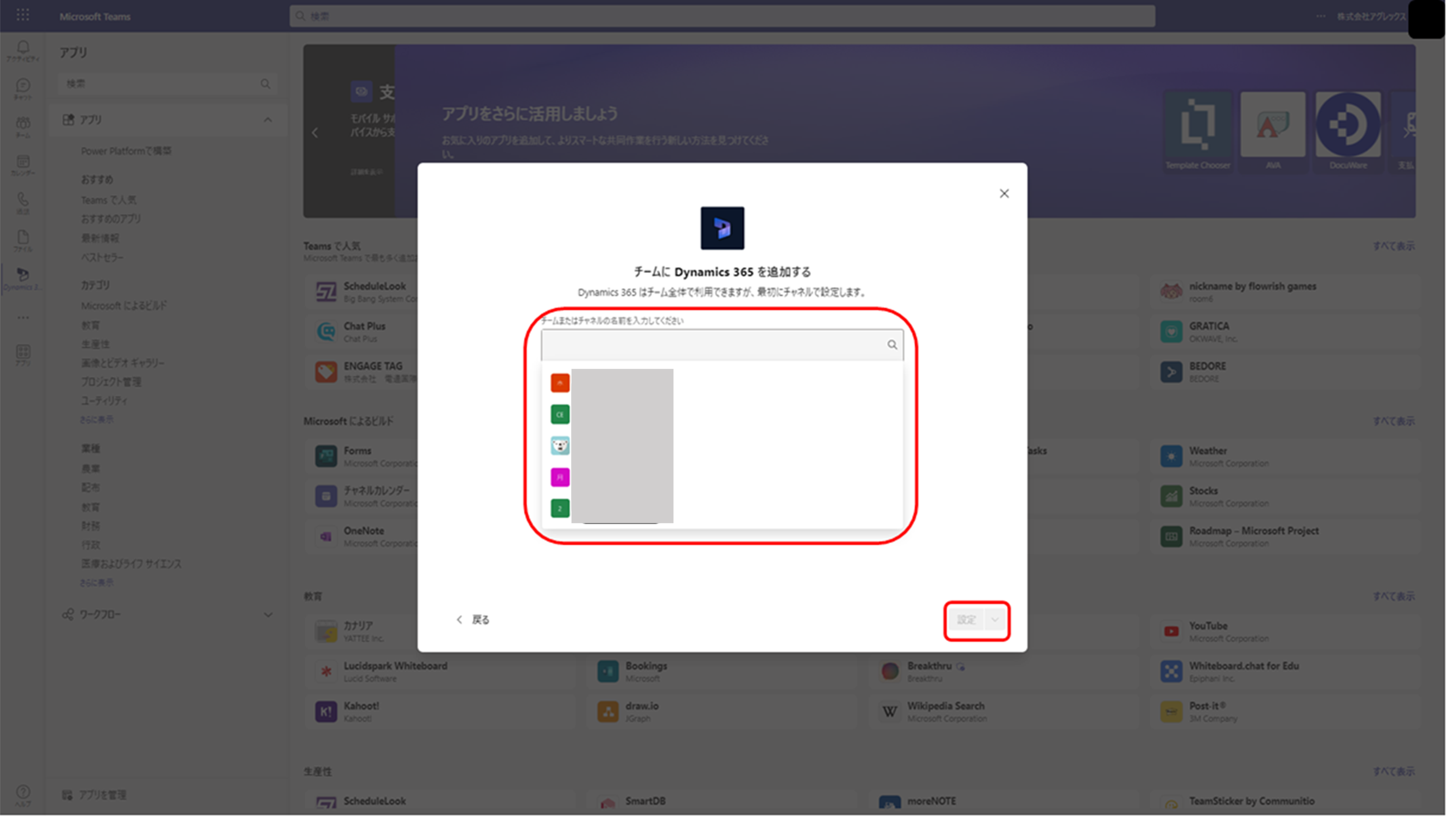Image resolution: width=1456 pixels, height=821 pixels.
Task: Click すべて表示 for Teams で人気 section
Action: click(x=1394, y=246)
